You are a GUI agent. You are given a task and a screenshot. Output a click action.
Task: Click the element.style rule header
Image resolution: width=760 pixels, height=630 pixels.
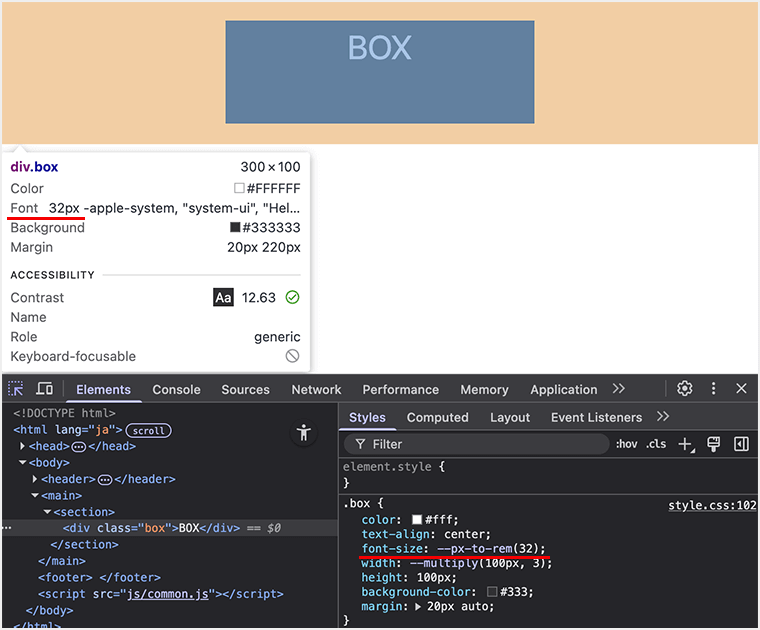pyautogui.click(x=387, y=467)
